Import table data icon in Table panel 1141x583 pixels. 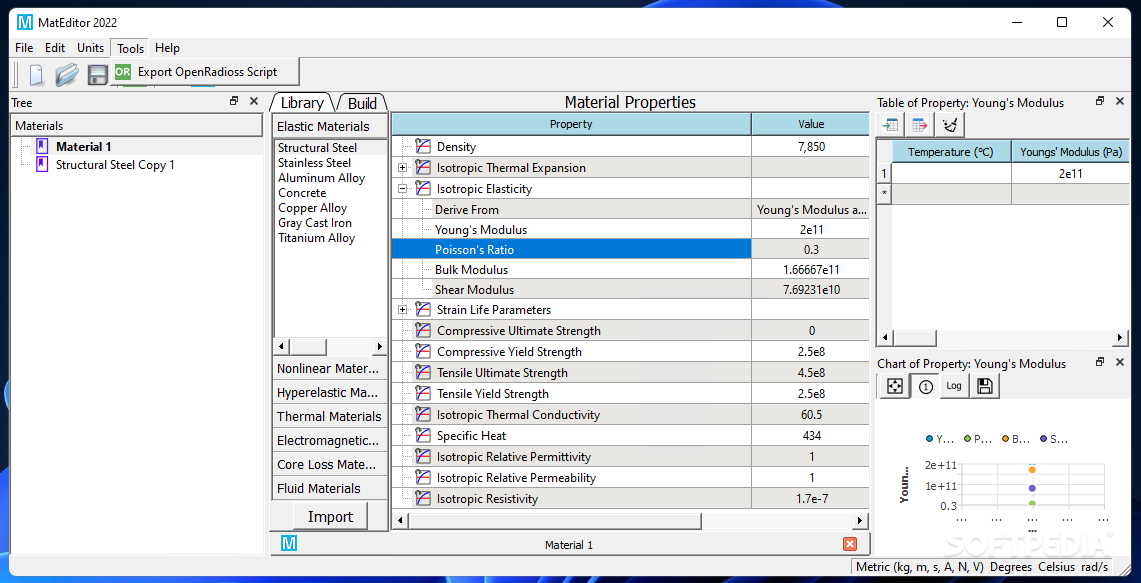pyautogui.click(x=891, y=125)
